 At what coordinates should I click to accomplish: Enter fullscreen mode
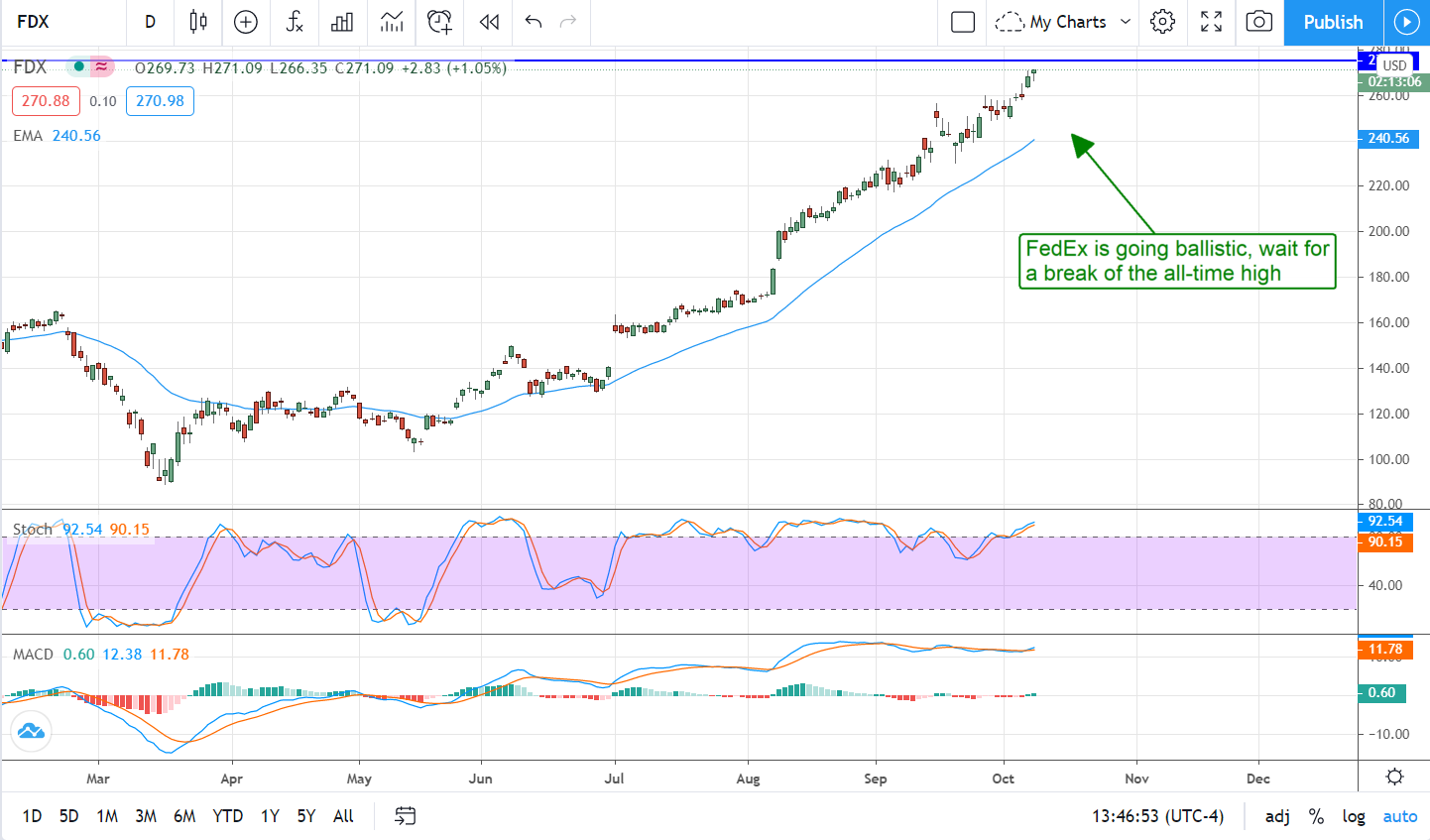click(x=1211, y=22)
